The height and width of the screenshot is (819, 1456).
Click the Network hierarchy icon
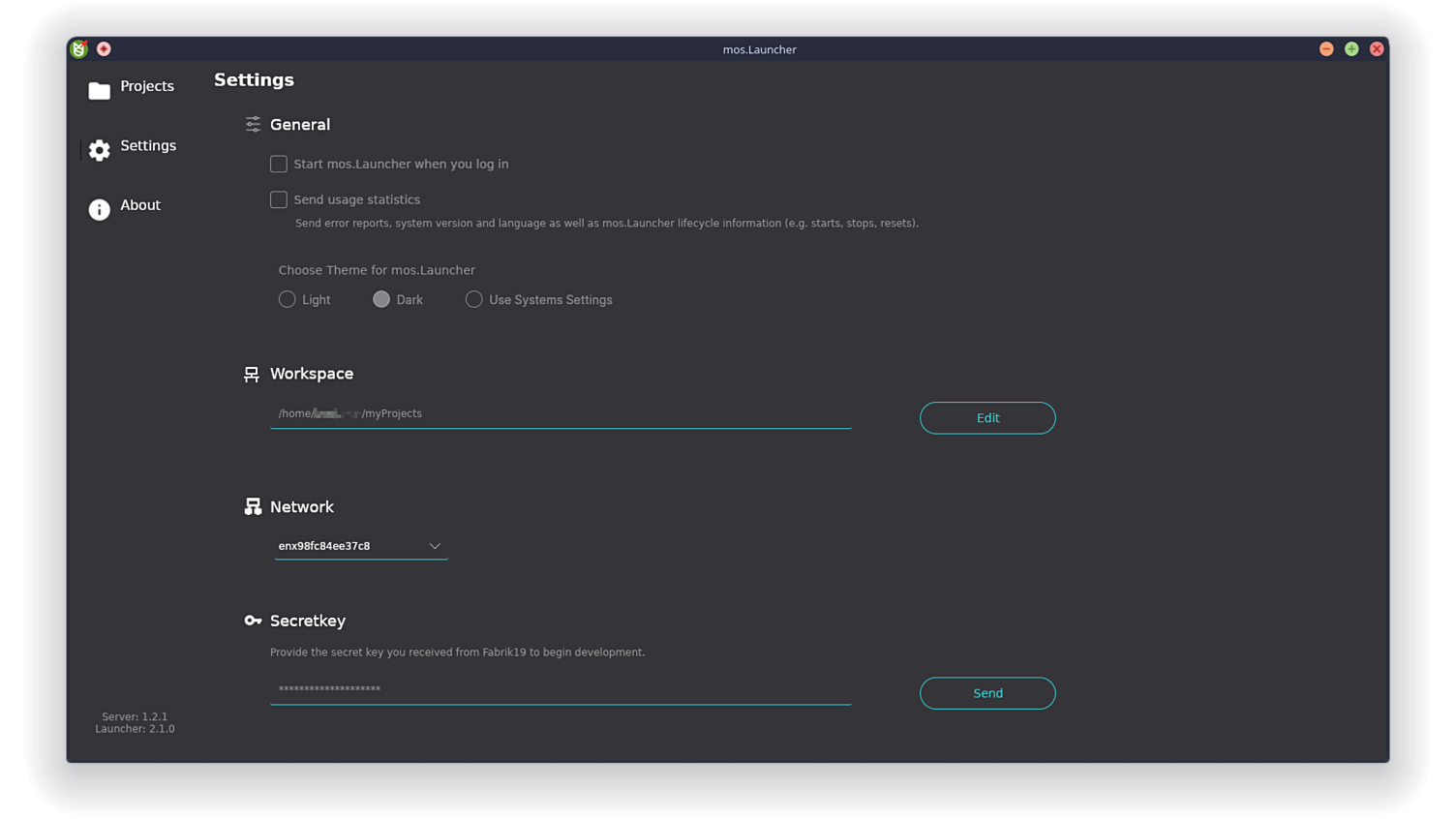pyautogui.click(x=253, y=505)
